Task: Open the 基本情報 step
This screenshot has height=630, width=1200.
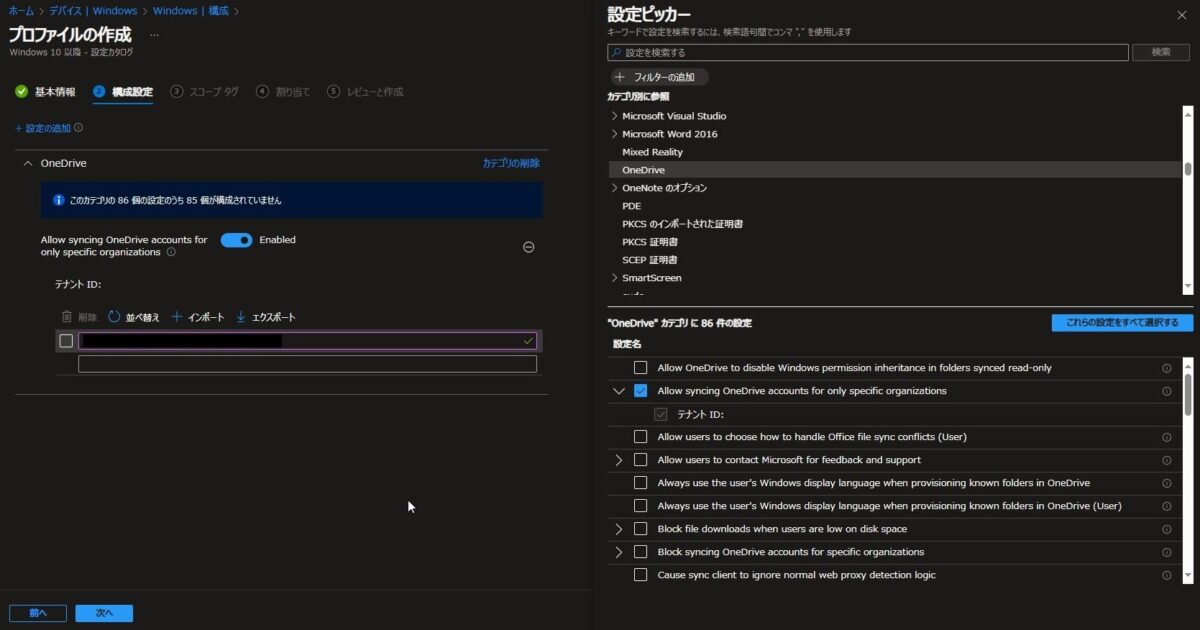Action: pos(57,89)
